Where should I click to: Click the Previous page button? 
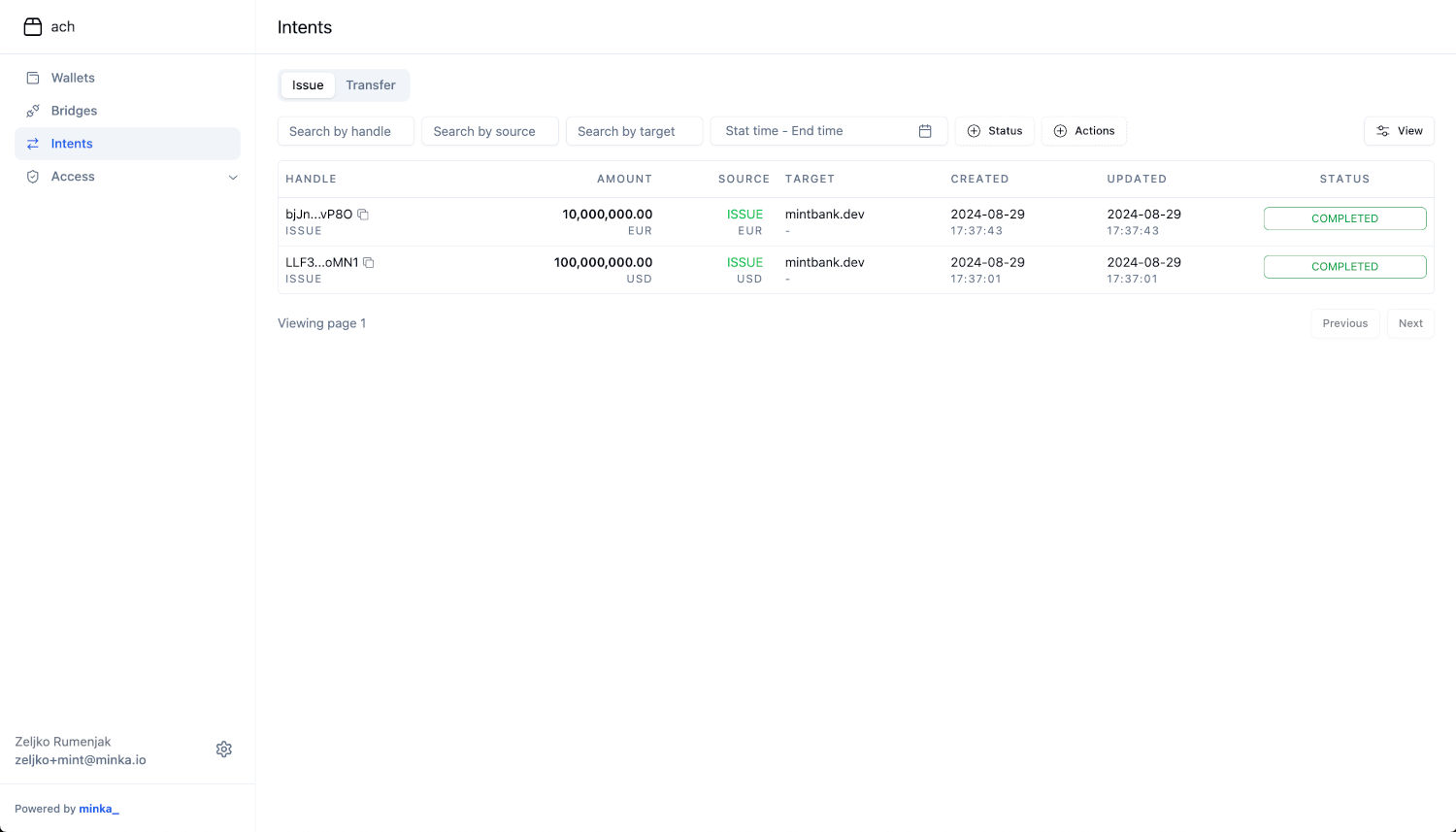point(1344,323)
